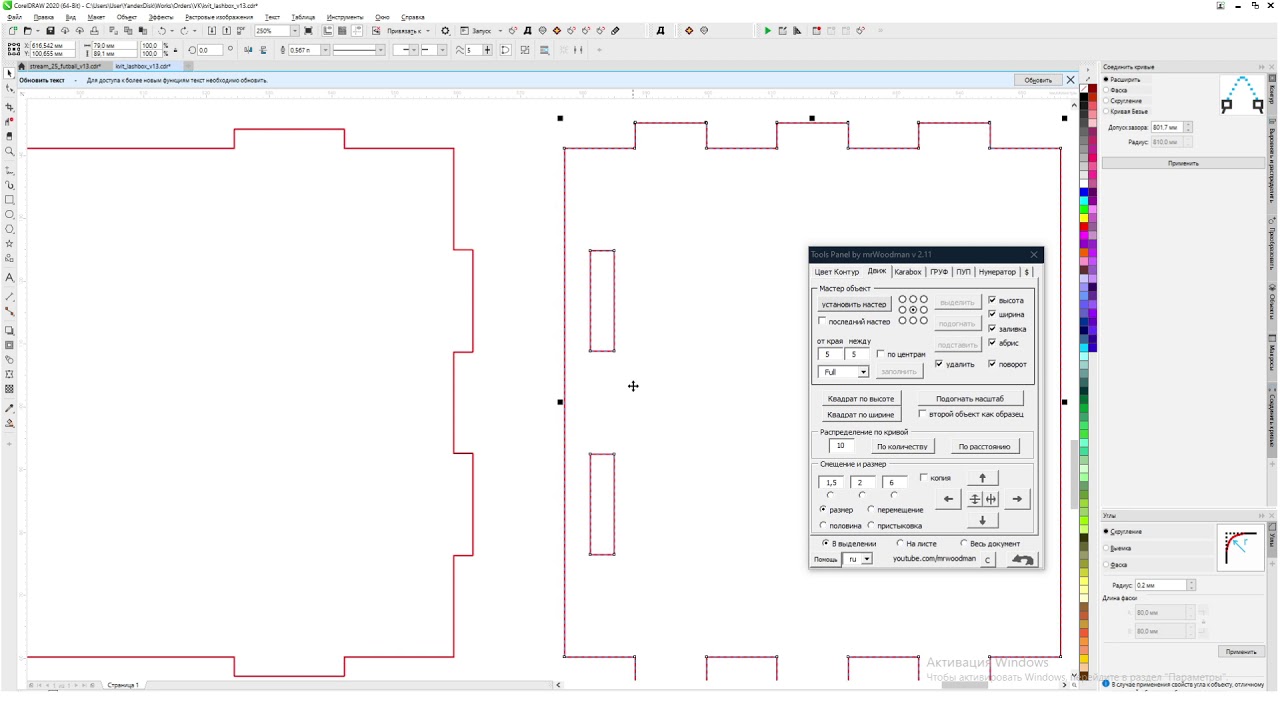Click the Save icon in standard toolbar
This screenshot has width=1280, height=720.
point(51,31)
